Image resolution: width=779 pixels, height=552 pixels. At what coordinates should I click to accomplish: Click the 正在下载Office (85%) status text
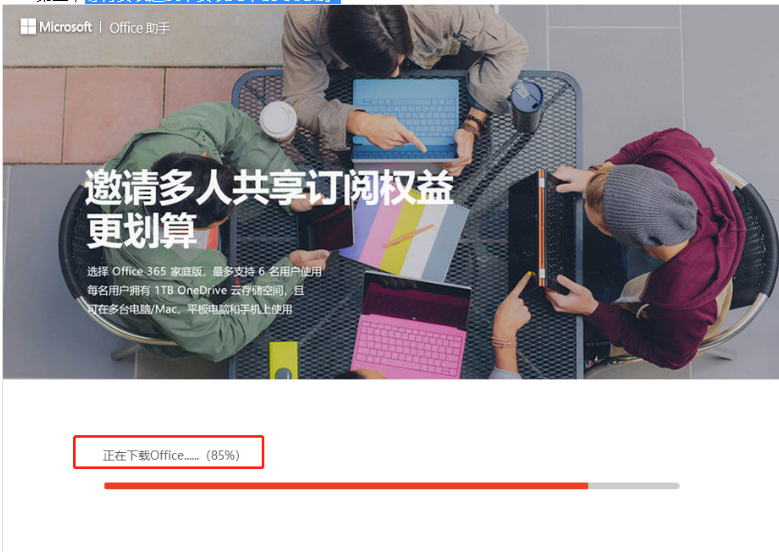coord(170,455)
